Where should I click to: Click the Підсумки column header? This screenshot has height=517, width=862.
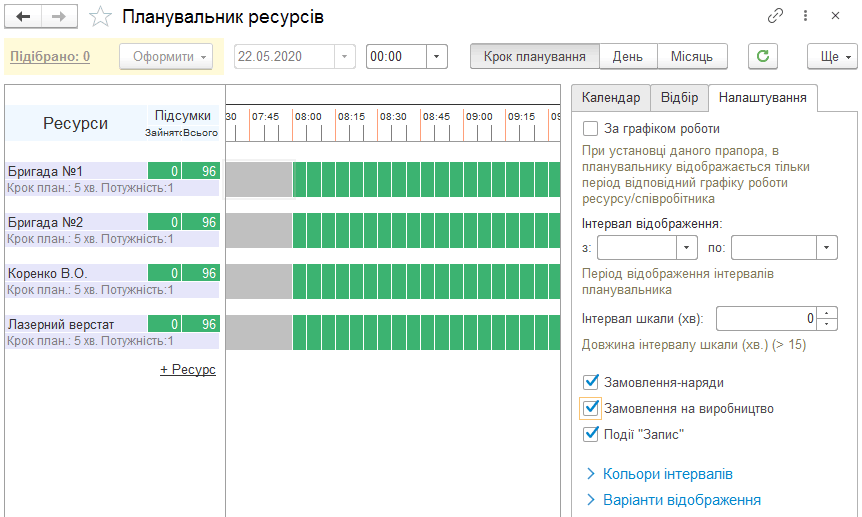[183, 116]
